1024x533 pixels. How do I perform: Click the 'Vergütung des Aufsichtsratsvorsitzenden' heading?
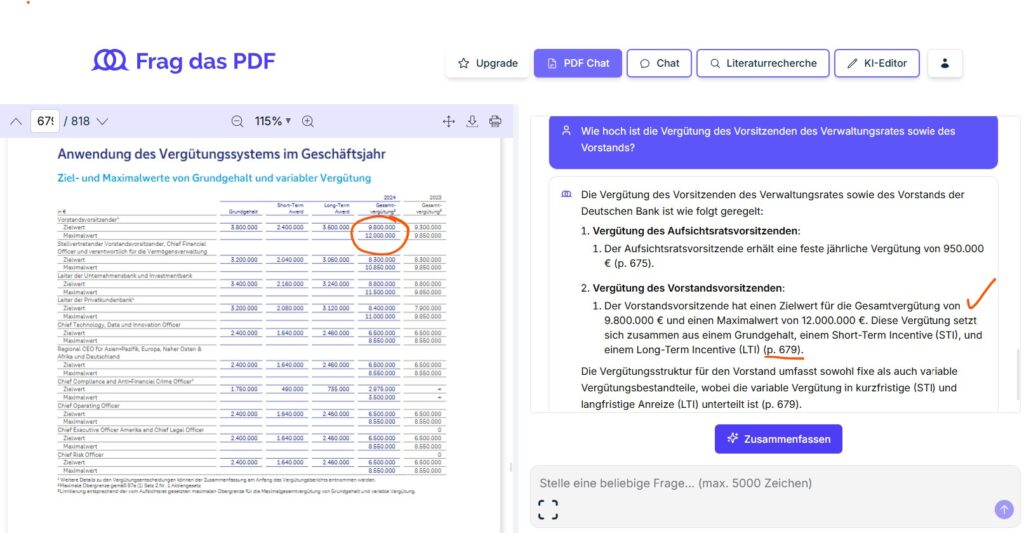pos(696,231)
